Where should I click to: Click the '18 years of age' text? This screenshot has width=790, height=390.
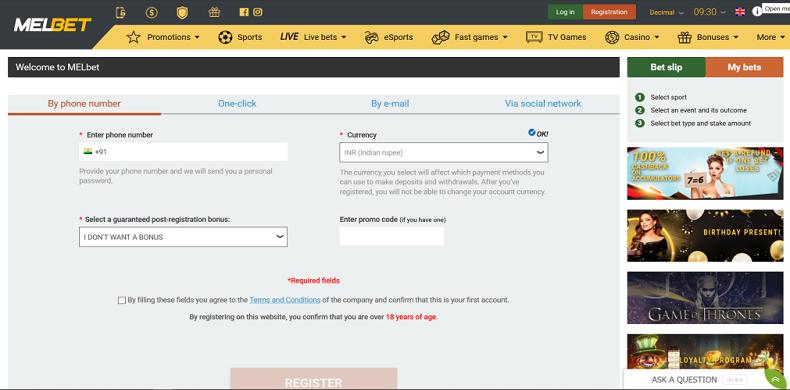[412, 317]
